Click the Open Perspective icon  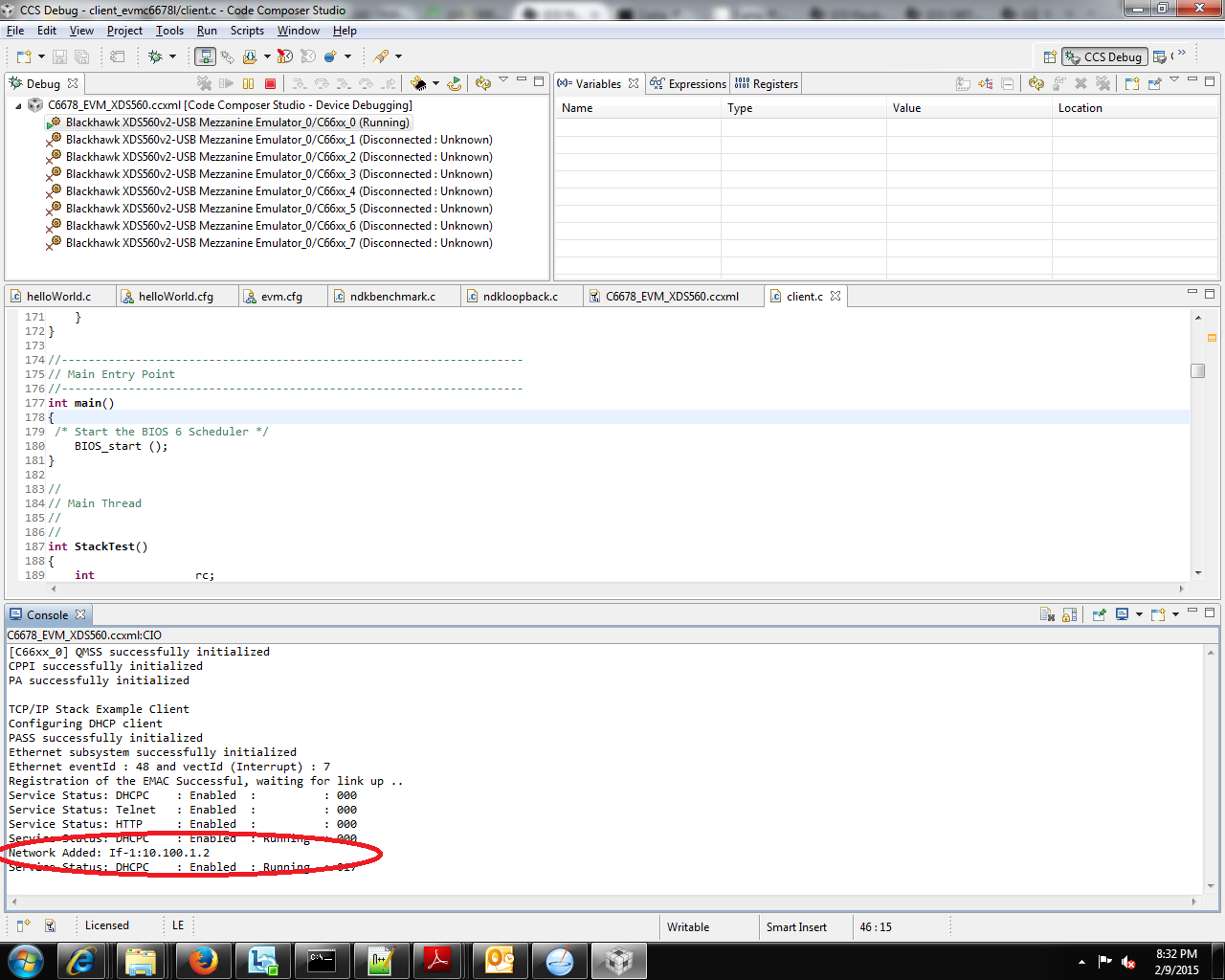[x=1050, y=57]
